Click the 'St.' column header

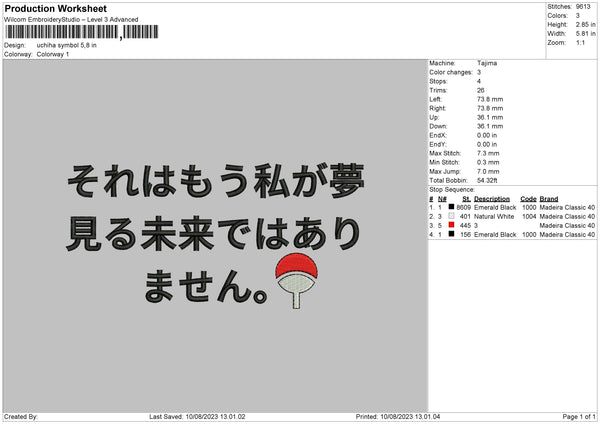click(x=466, y=199)
